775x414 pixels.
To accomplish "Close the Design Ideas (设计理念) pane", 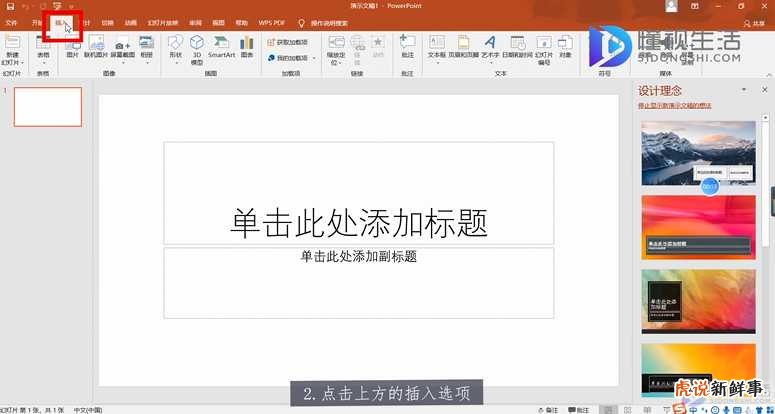I will [x=764, y=89].
